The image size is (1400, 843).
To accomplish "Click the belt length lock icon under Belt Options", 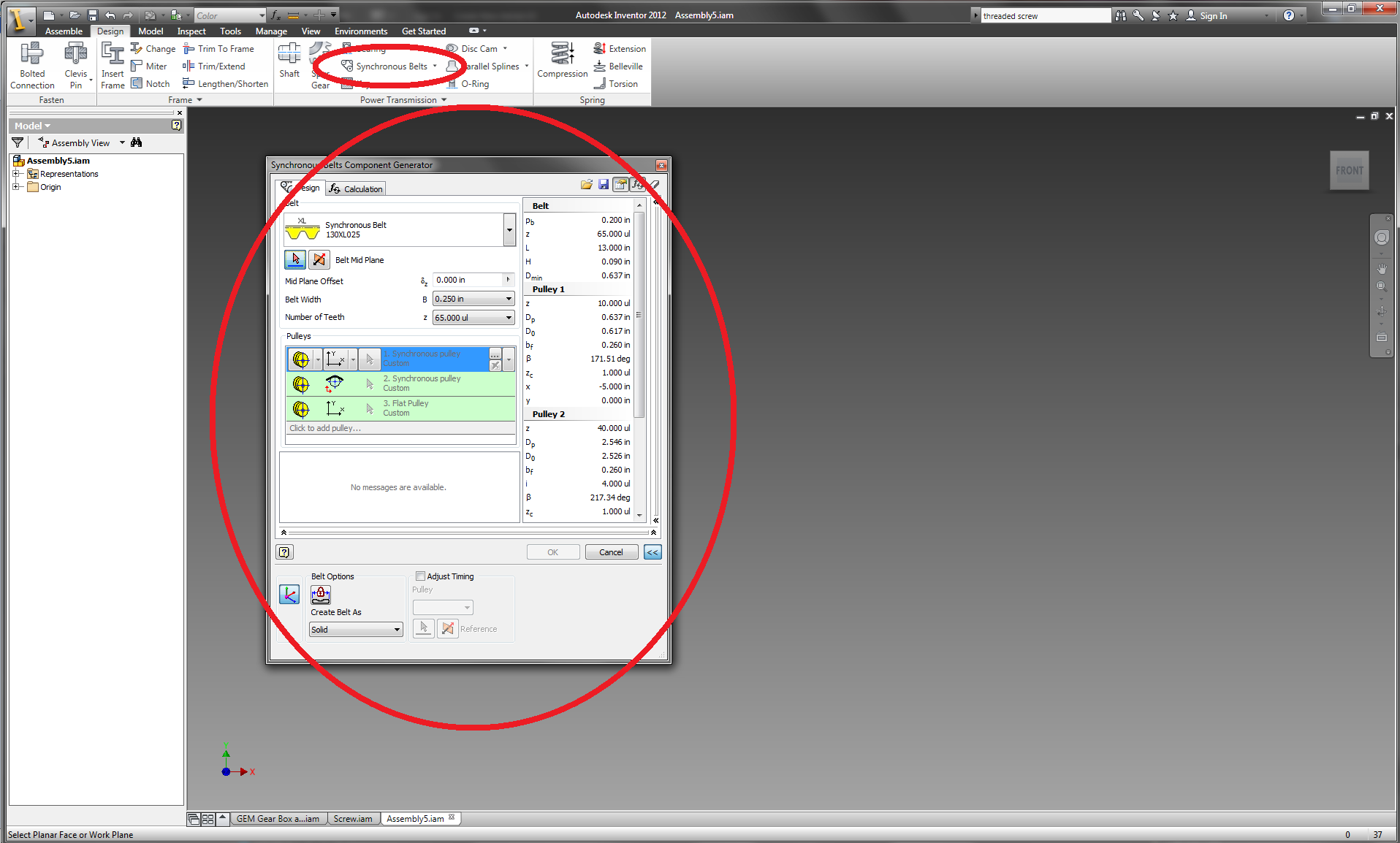I will tap(321, 595).
